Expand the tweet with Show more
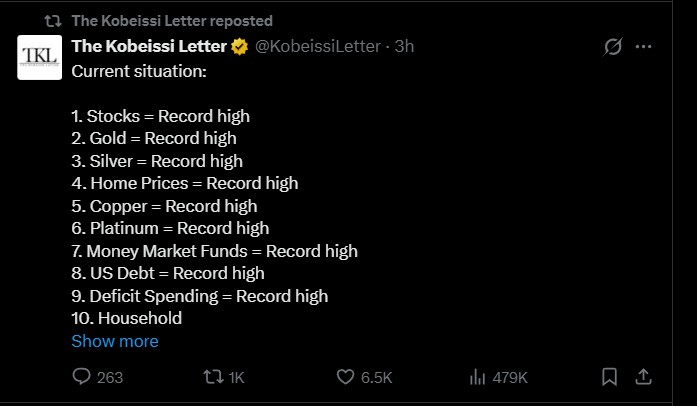This screenshot has width=697, height=406. [115, 341]
